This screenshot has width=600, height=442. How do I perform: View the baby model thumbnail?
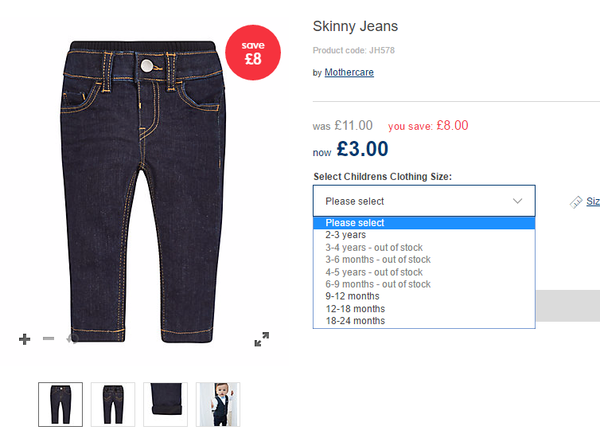click(x=218, y=404)
